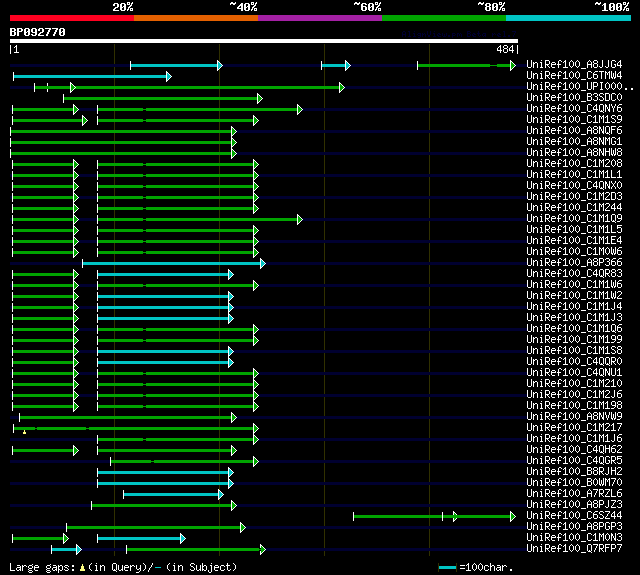Select the UniRef100_A8NHW8 label
This screenshot has width=640, height=575.
(x=574, y=153)
